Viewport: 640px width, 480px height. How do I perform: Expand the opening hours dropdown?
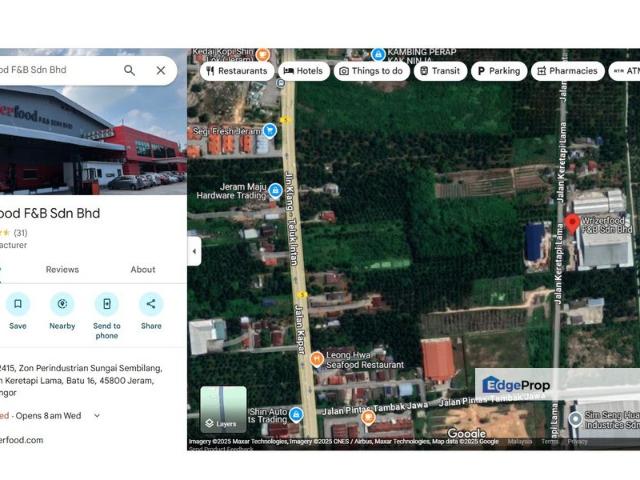pos(97,416)
